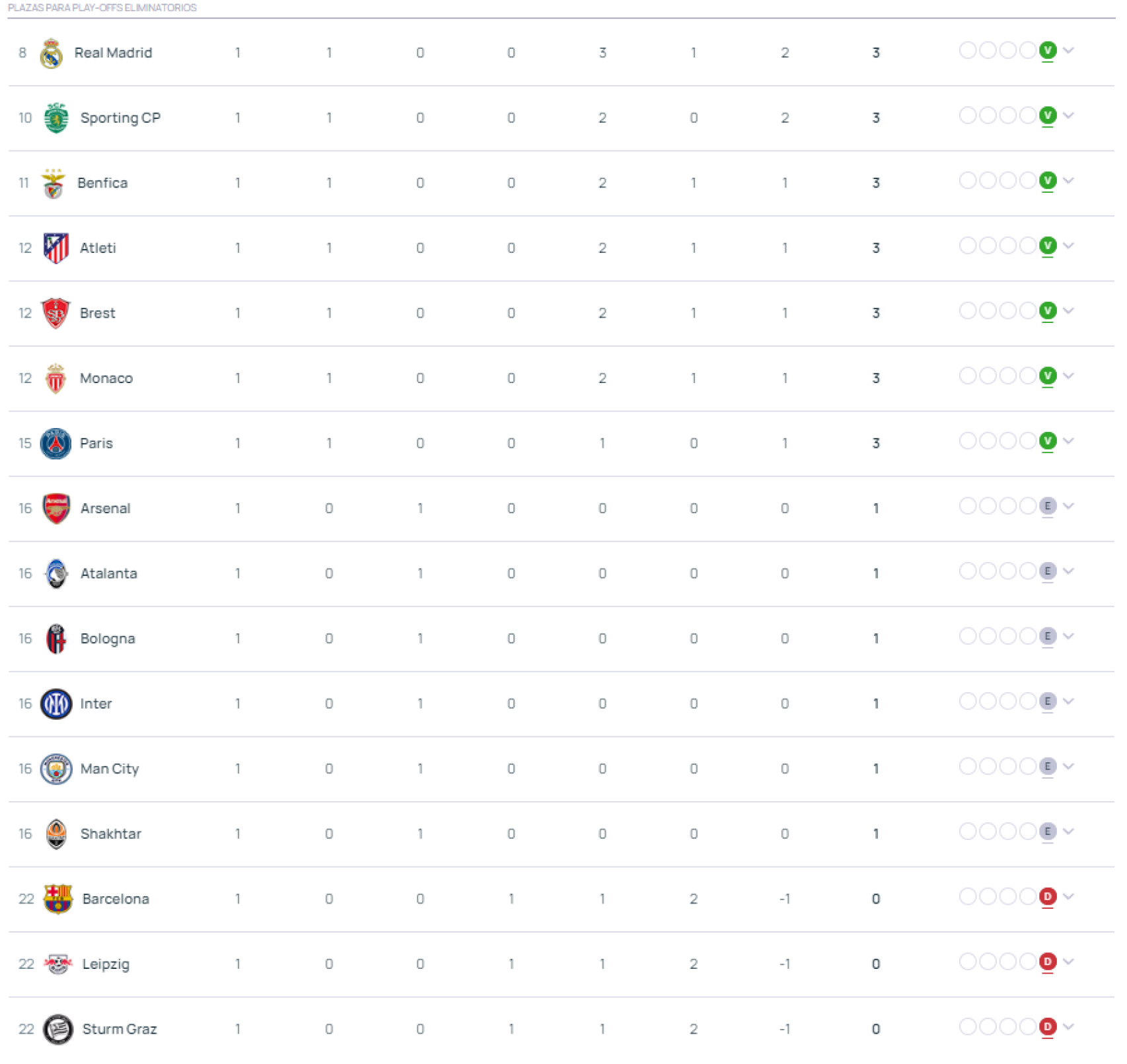Click the Man City club crest
This screenshot has height=1064, width=1127.
56,769
